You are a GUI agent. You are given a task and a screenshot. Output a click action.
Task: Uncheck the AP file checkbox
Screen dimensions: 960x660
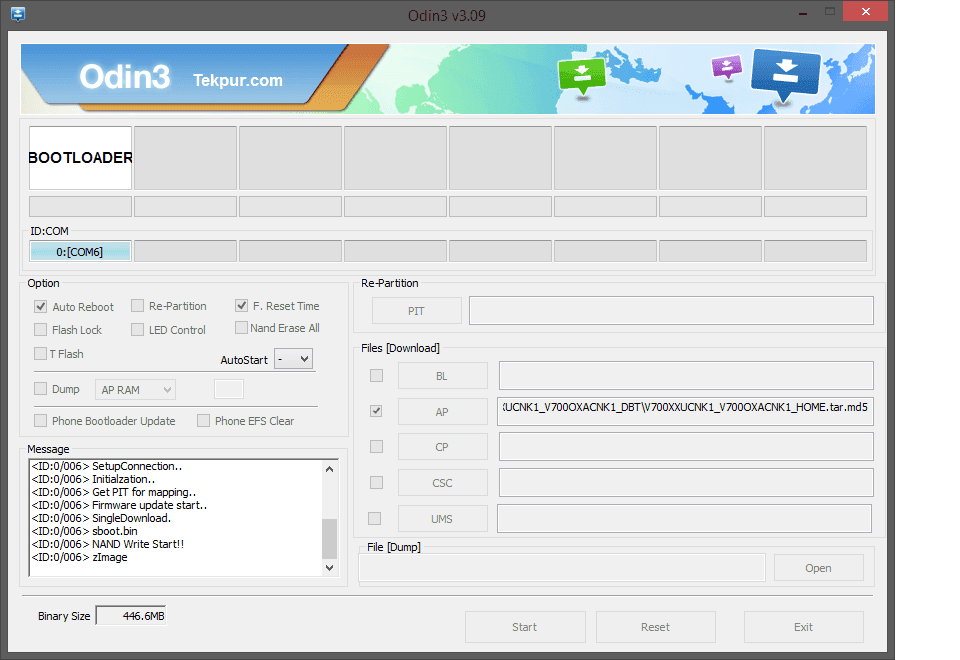click(377, 411)
